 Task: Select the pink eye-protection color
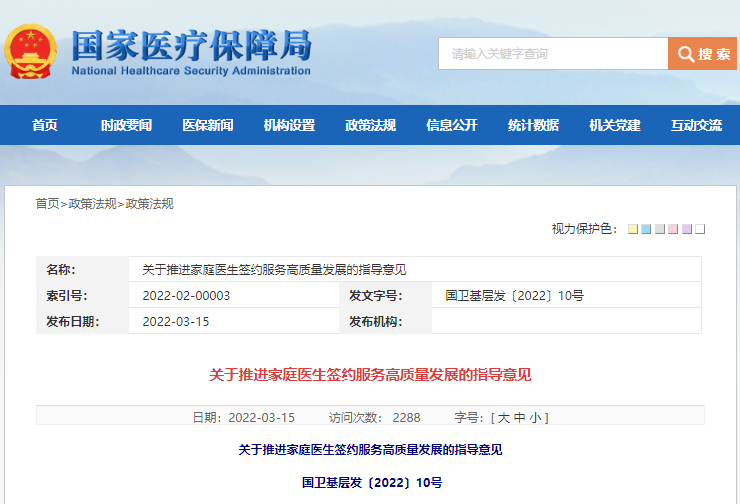[673, 229]
